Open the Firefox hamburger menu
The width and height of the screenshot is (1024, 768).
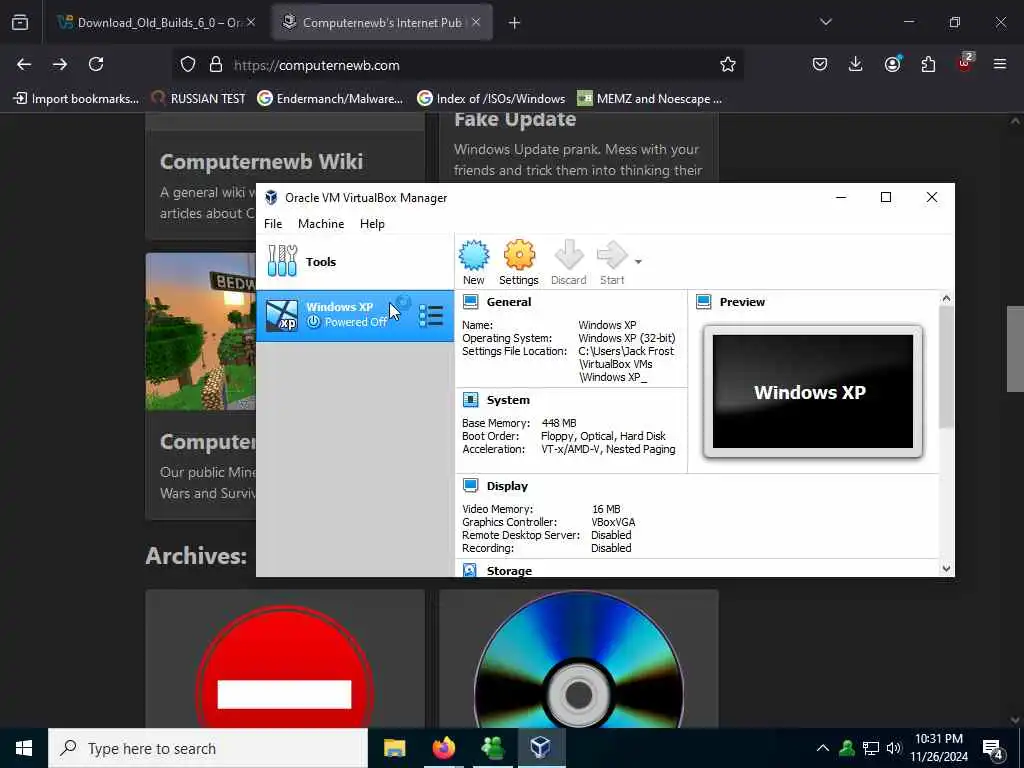coord(1000,64)
